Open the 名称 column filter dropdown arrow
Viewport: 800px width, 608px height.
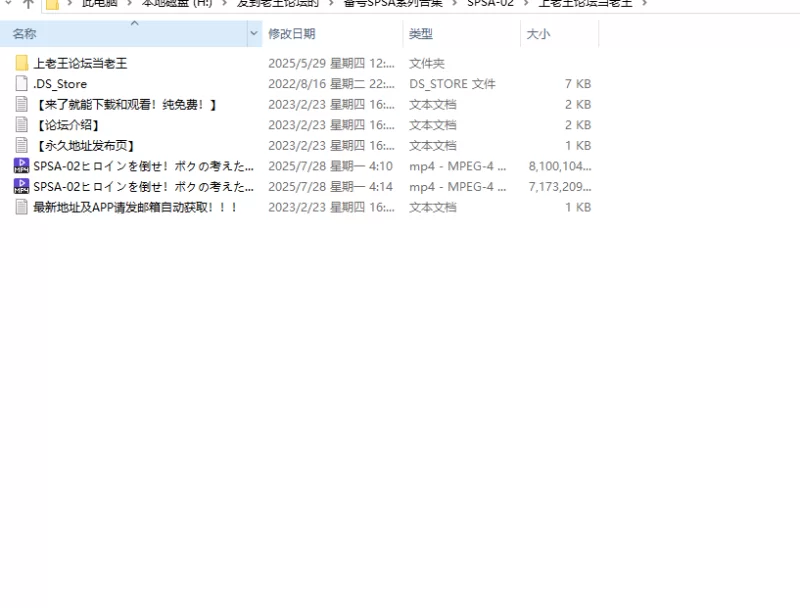tap(254, 34)
